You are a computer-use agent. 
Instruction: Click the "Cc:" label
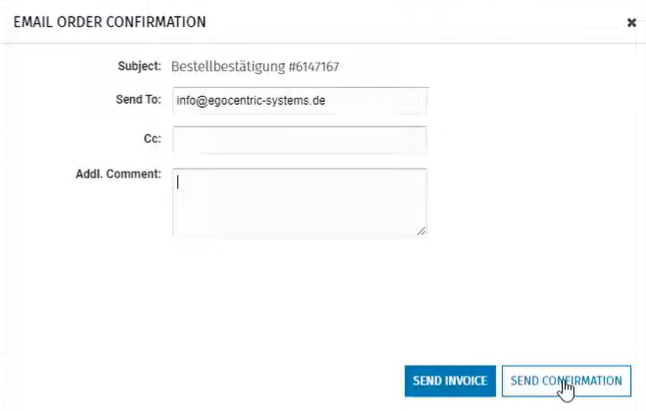152,140
